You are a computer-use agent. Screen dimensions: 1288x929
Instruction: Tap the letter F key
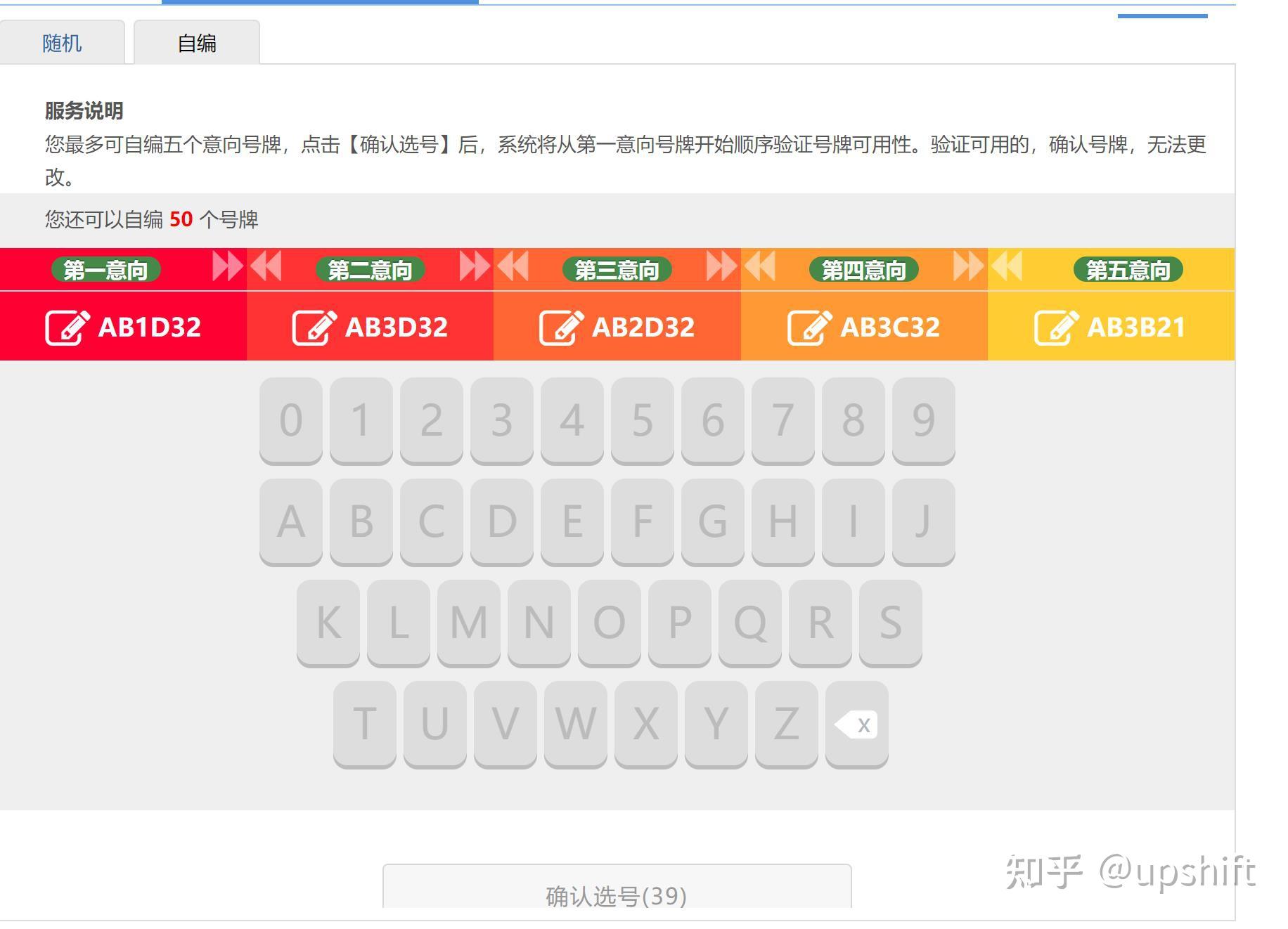point(643,522)
